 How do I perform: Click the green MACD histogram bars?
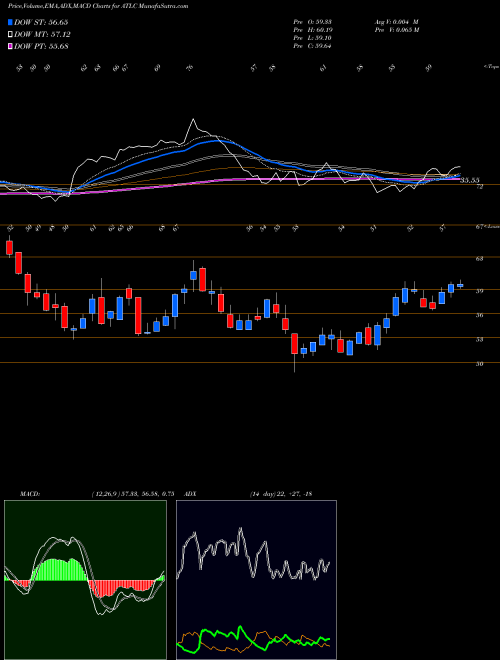pyautogui.click(x=59, y=570)
